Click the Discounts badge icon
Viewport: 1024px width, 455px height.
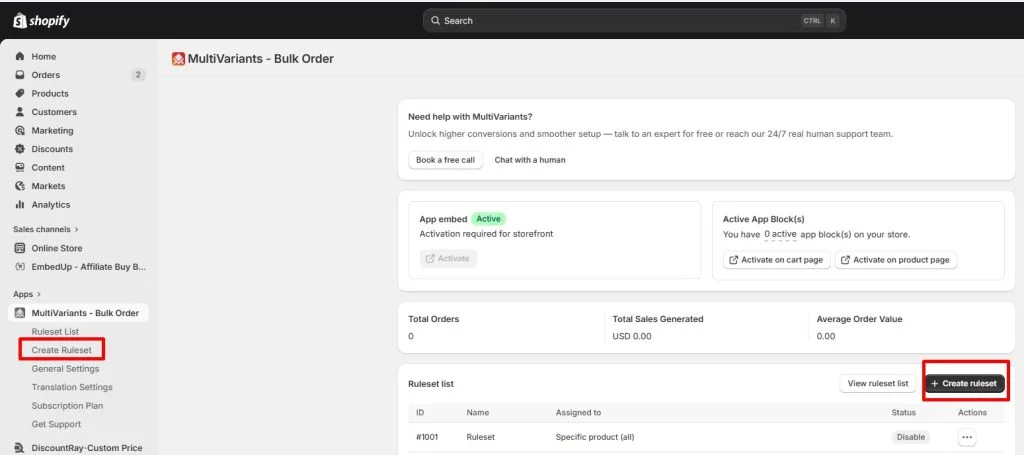(20, 149)
